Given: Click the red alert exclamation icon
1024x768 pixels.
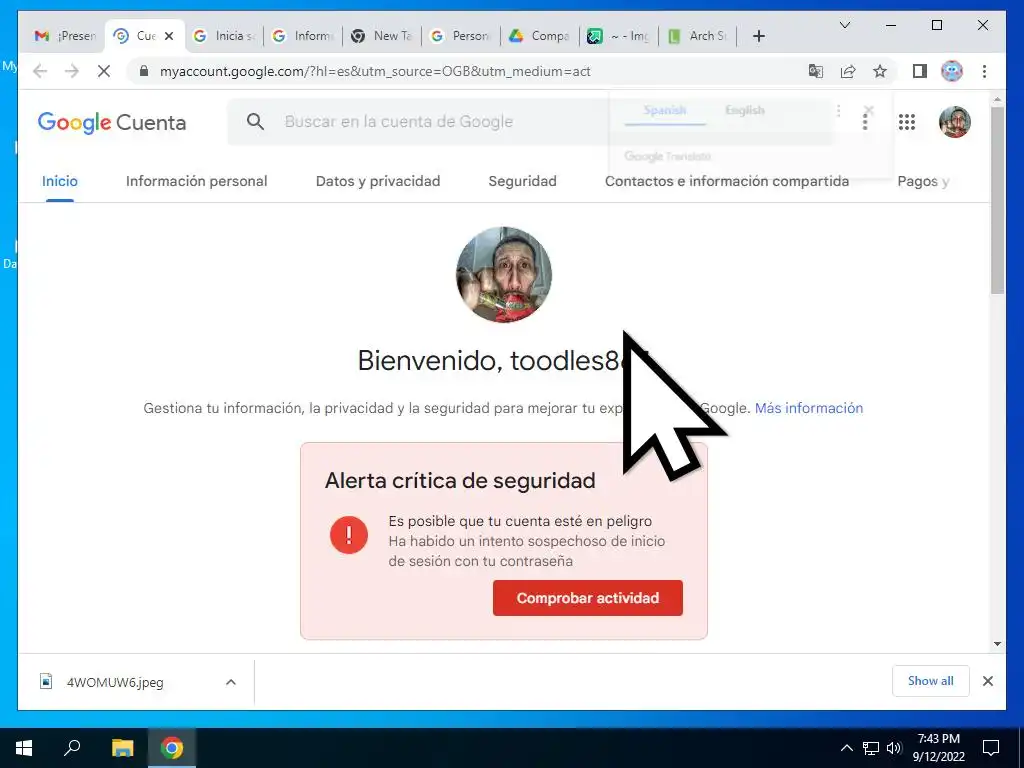Looking at the screenshot, I should (349, 535).
